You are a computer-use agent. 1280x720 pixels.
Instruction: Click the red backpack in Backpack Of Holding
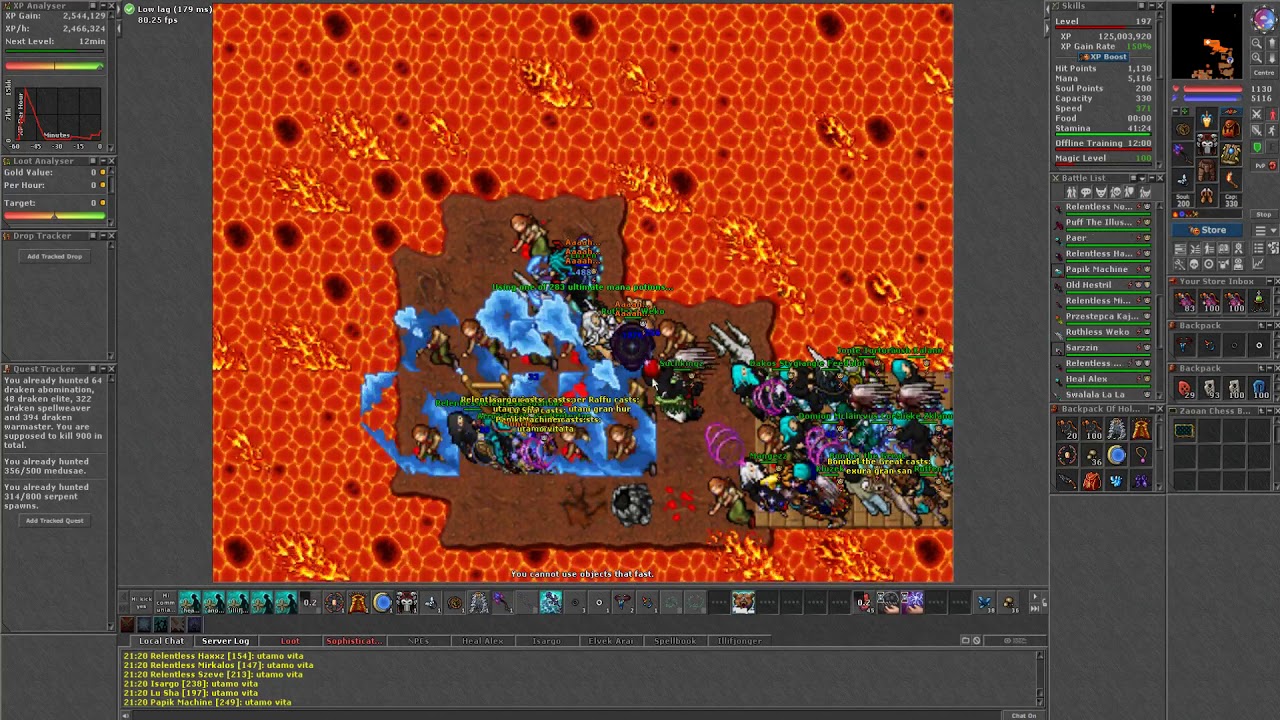[x=1092, y=481]
